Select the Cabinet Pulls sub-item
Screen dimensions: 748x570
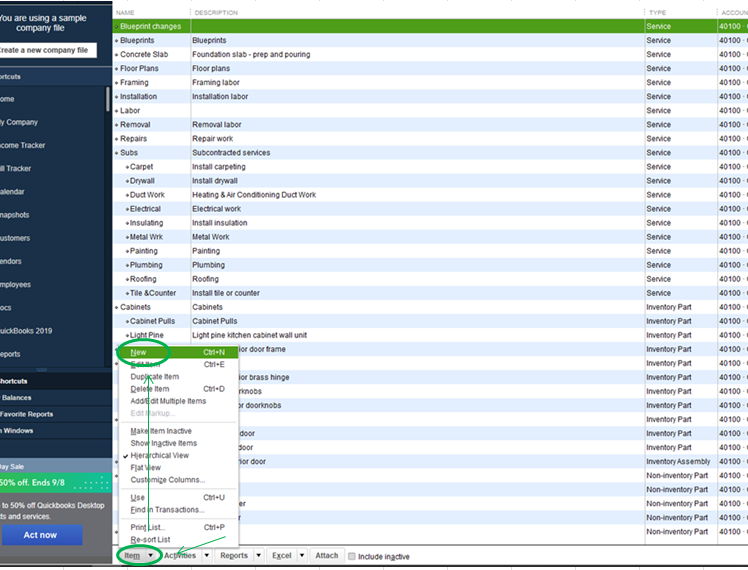click(x=152, y=321)
